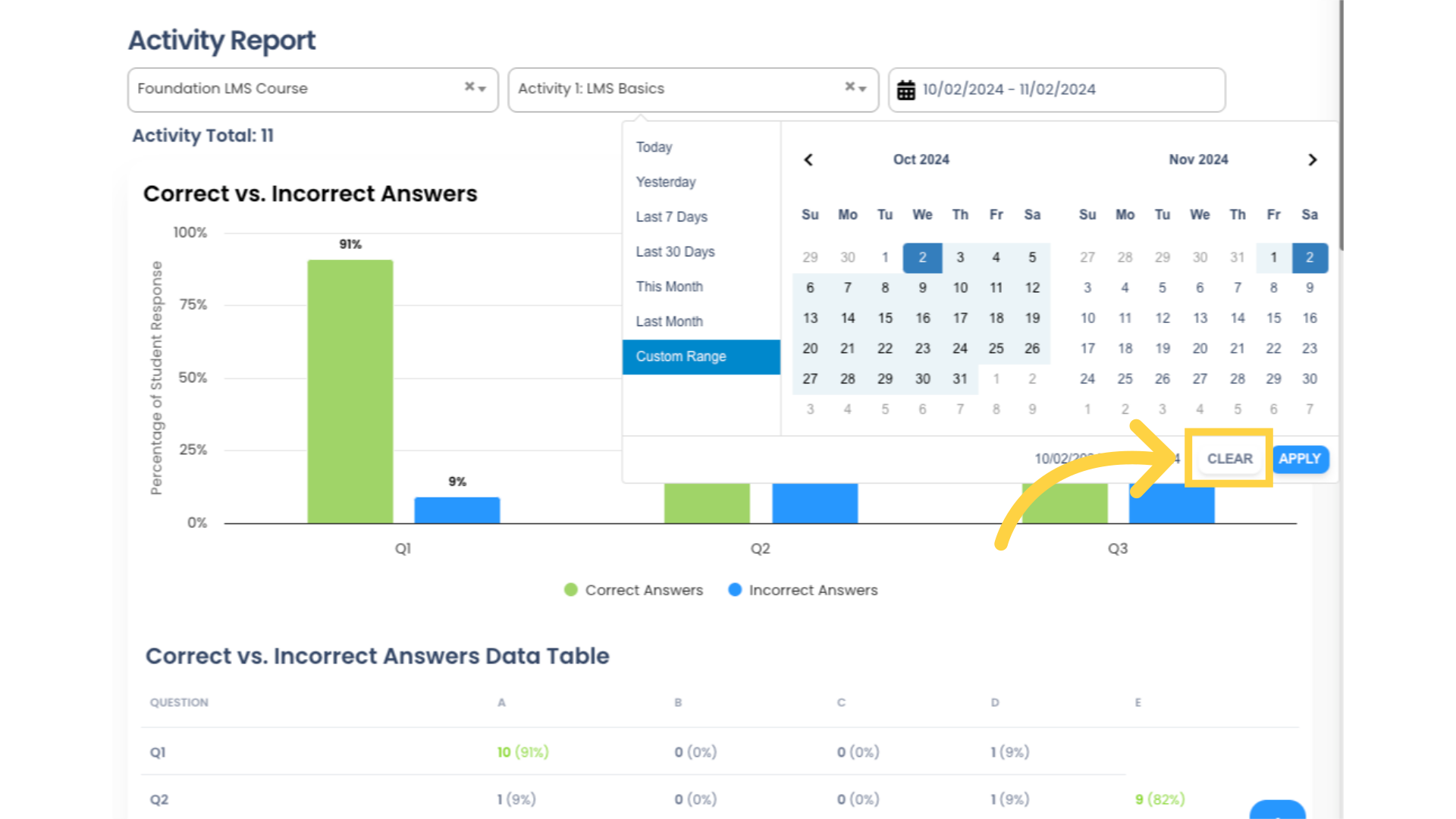Viewport: 1456px width, 819px height.
Task: Toggle the Last 7 Days date preset
Action: (x=672, y=217)
